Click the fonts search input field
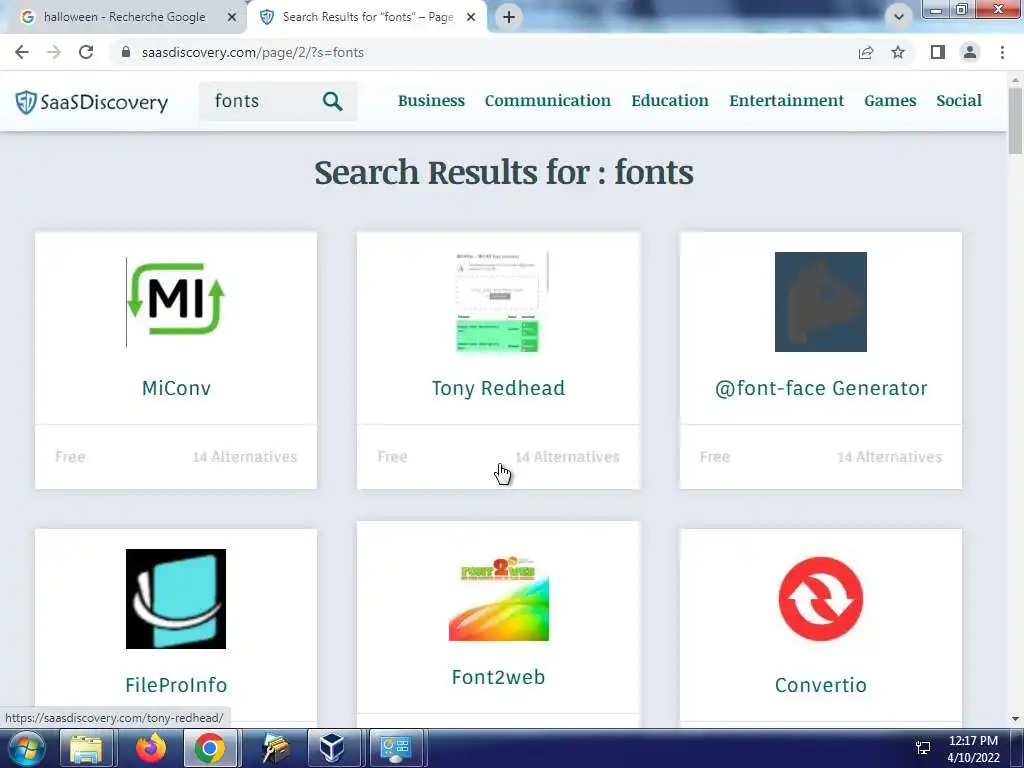This screenshot has height=768, width=1024. coord(260,101)
